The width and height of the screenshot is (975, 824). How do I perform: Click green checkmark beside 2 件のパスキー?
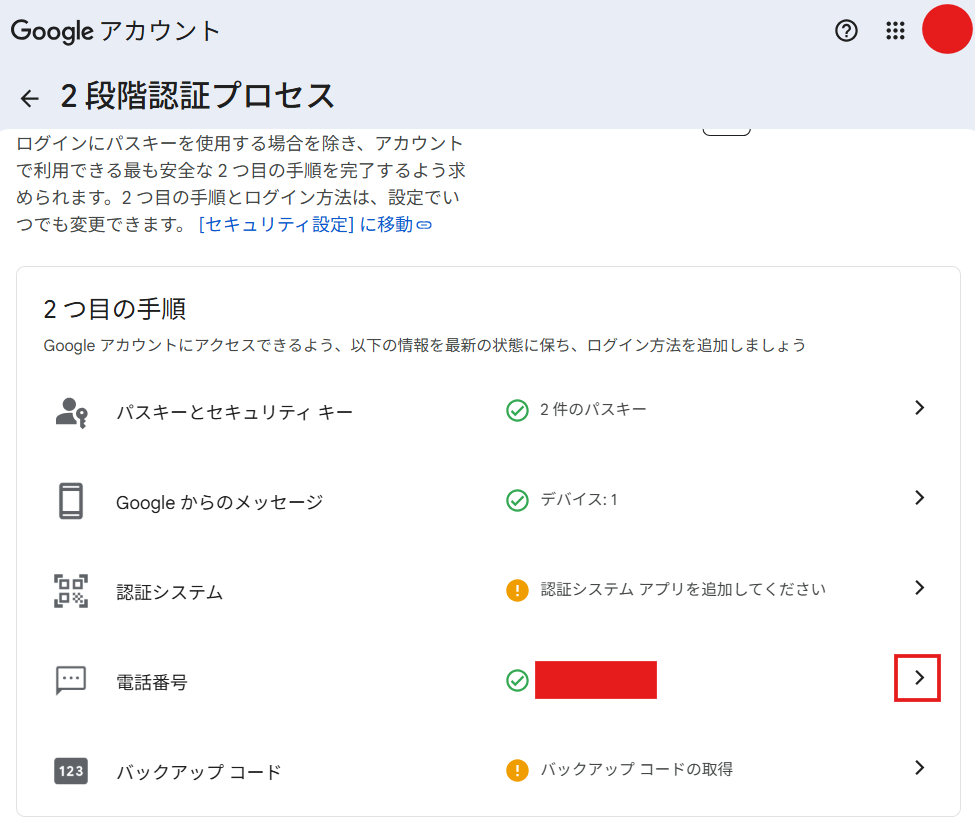click(x=517, y=410)
